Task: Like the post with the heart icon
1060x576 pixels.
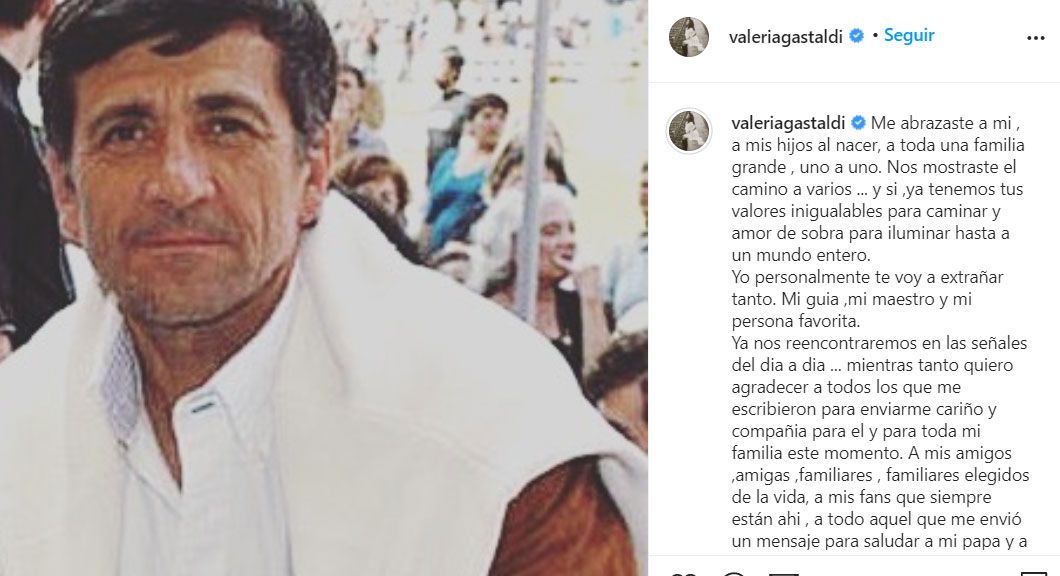Action: [683, 573]
